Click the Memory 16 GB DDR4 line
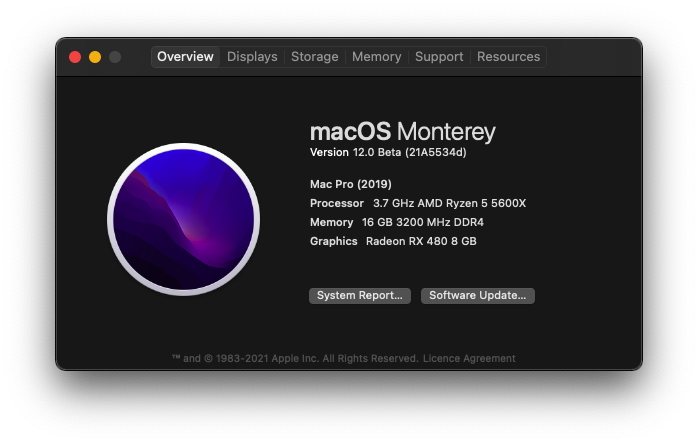The height and width of the screenshot is (444, 698). point(398,222)
